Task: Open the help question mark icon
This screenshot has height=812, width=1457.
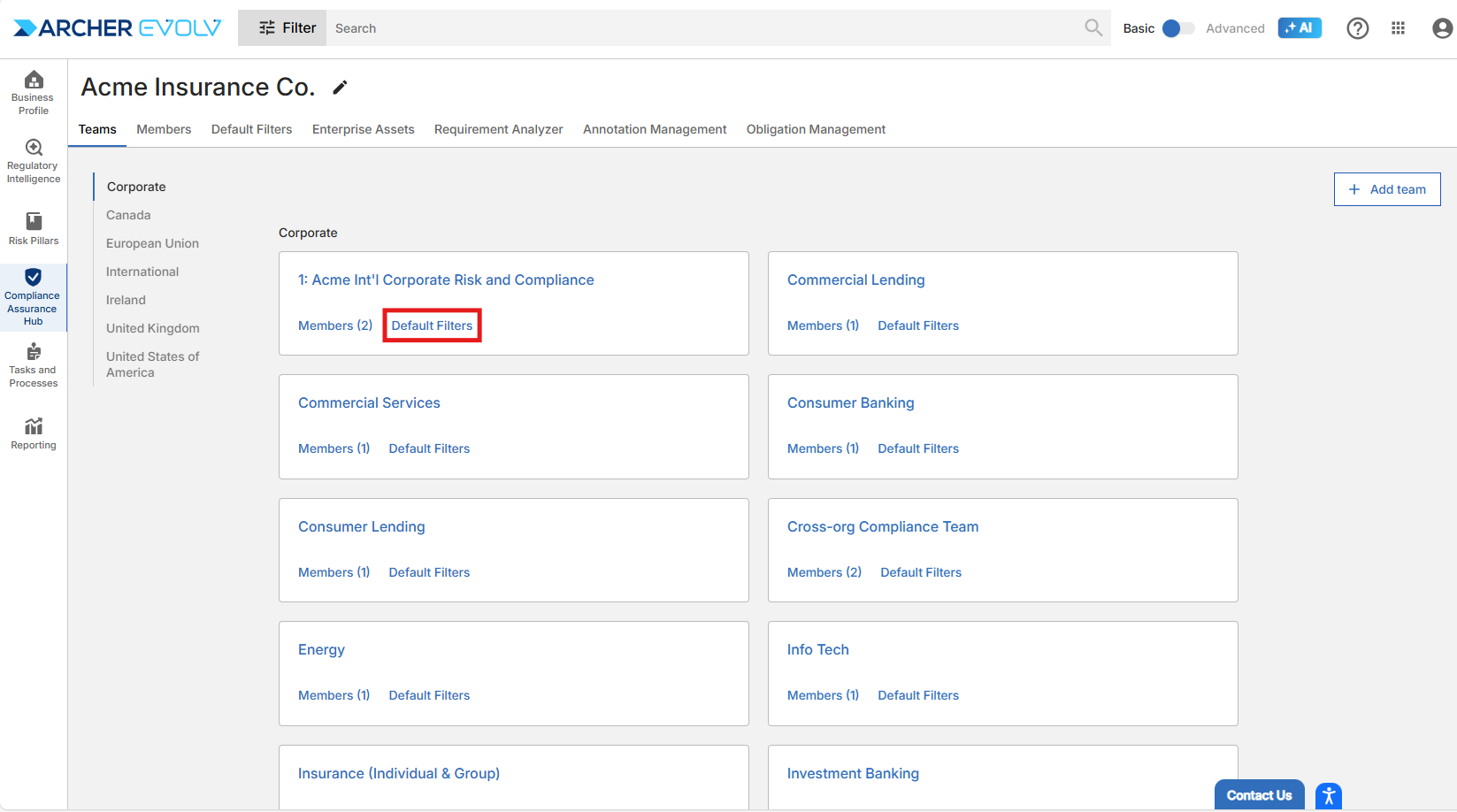Action: (1357, 28)
